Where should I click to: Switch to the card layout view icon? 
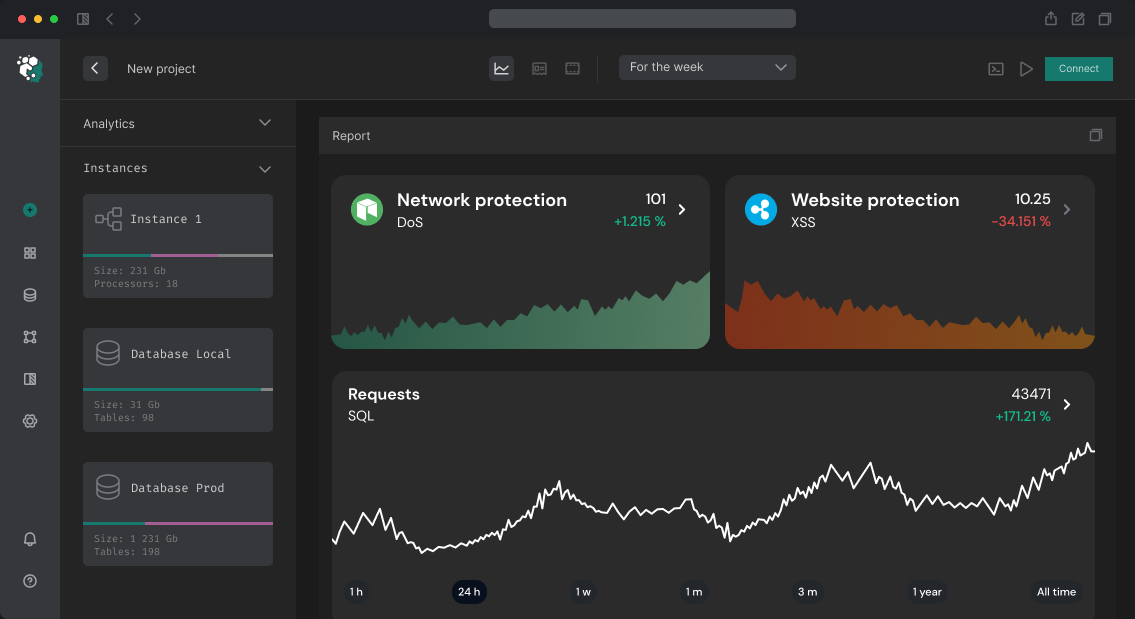tap(539, 69)
